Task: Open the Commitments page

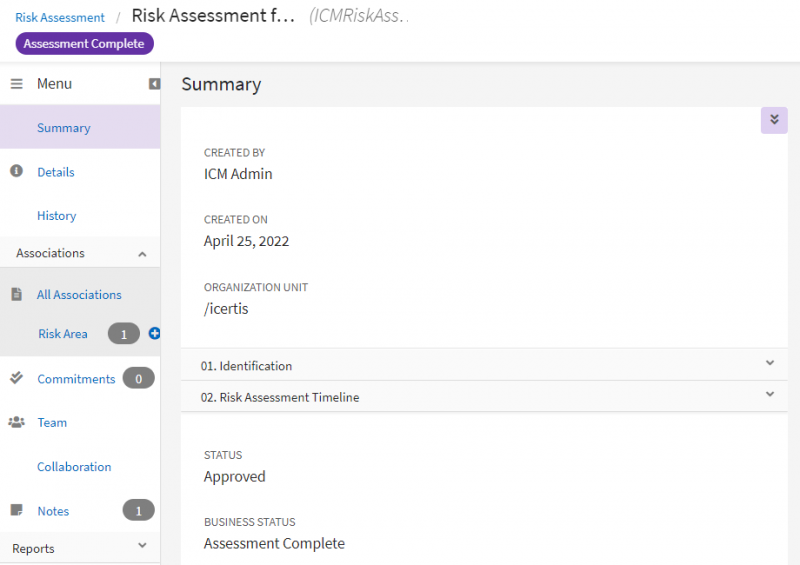Action: [x=76, y=379]
